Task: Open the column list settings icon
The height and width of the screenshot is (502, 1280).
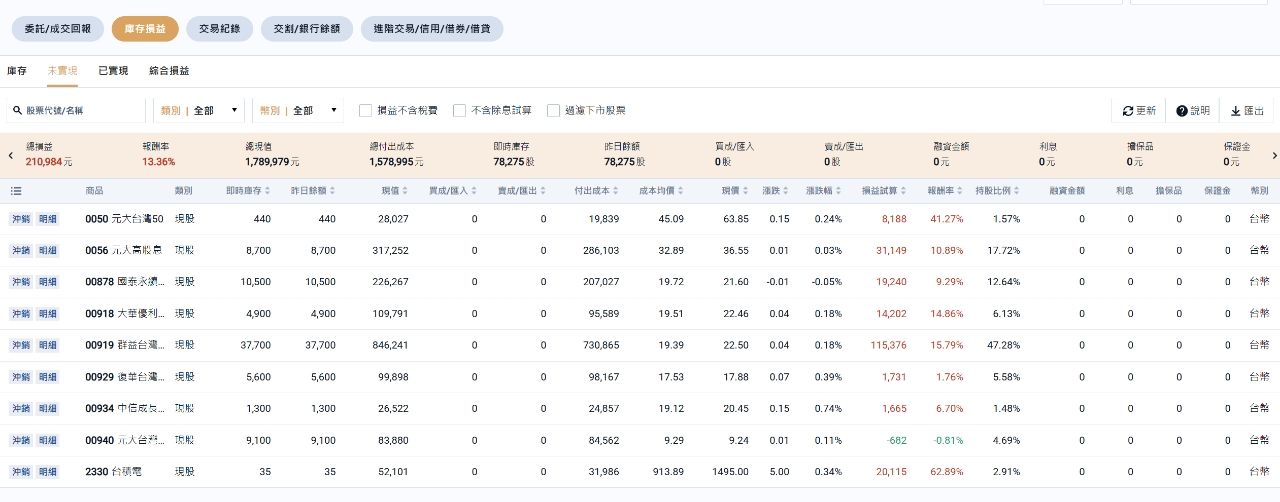Action: (x=16, y=190)
